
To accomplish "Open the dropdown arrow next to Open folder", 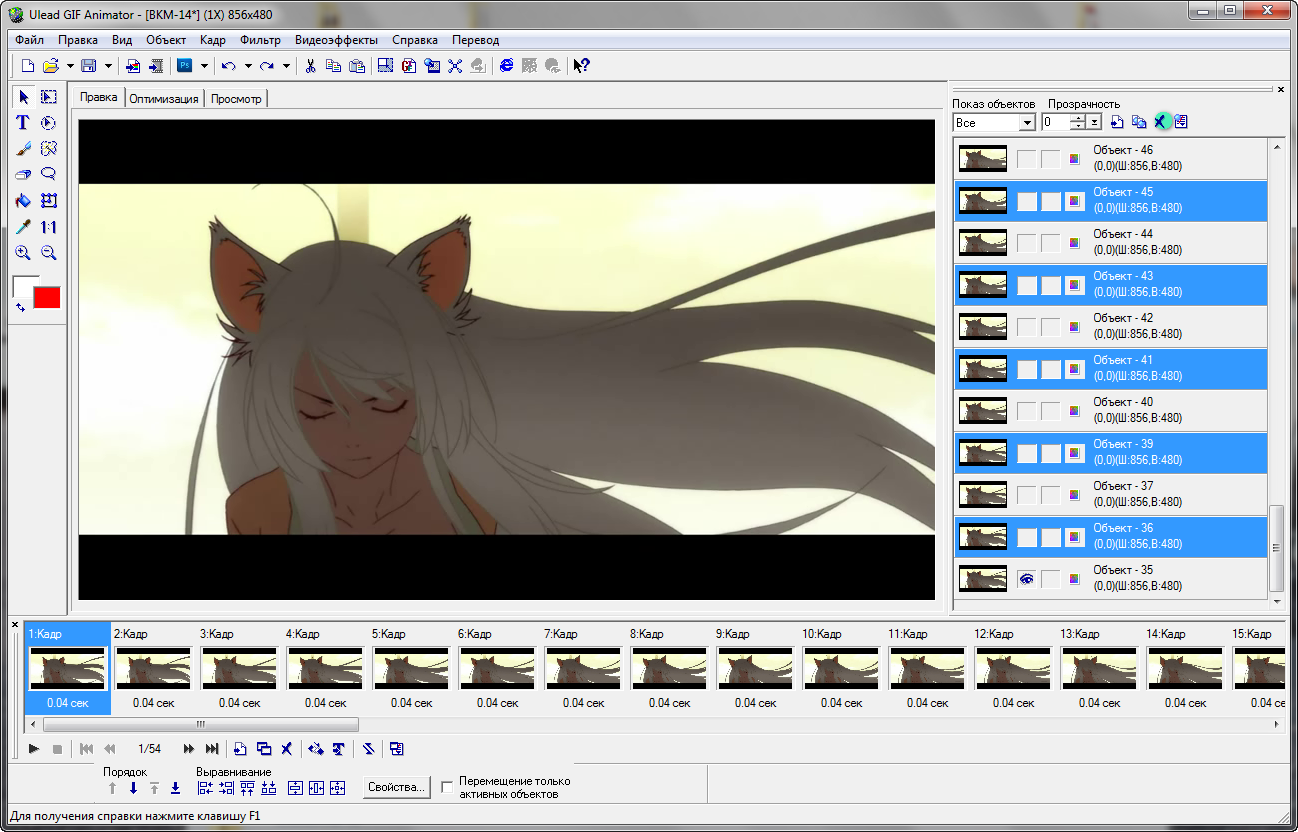I will [70, 66].
